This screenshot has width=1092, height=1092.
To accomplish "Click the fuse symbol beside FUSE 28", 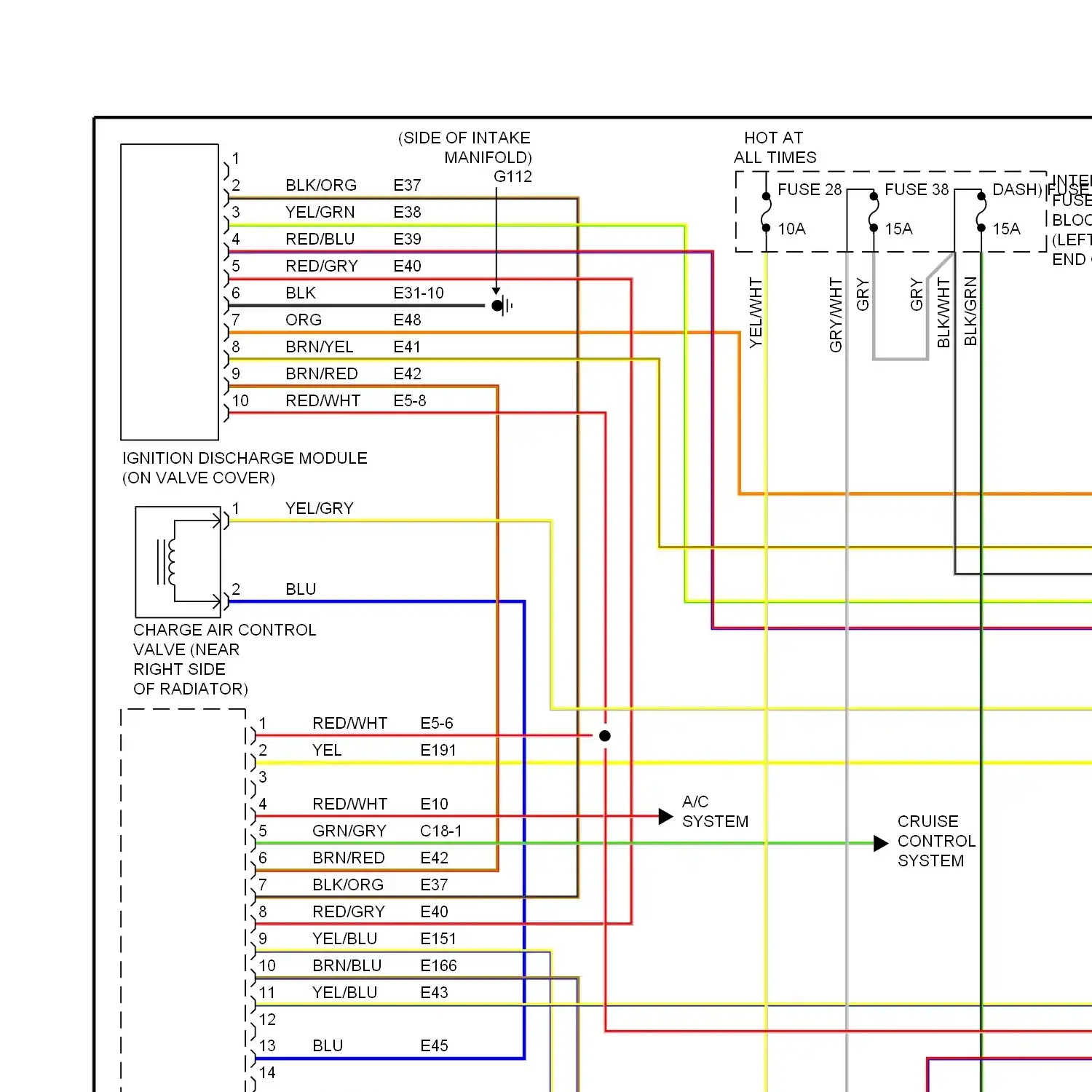I will click(766, 212).
